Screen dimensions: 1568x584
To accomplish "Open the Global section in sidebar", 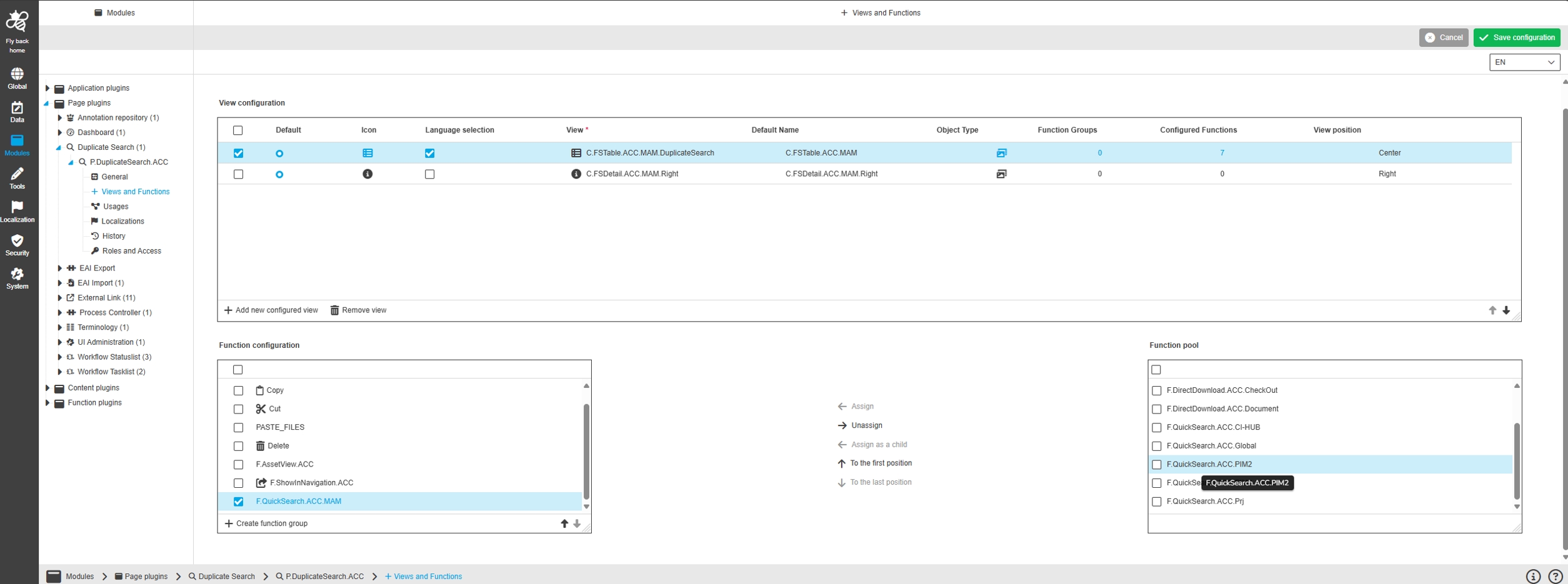I will pyautogui.click(x=17, y=78).
